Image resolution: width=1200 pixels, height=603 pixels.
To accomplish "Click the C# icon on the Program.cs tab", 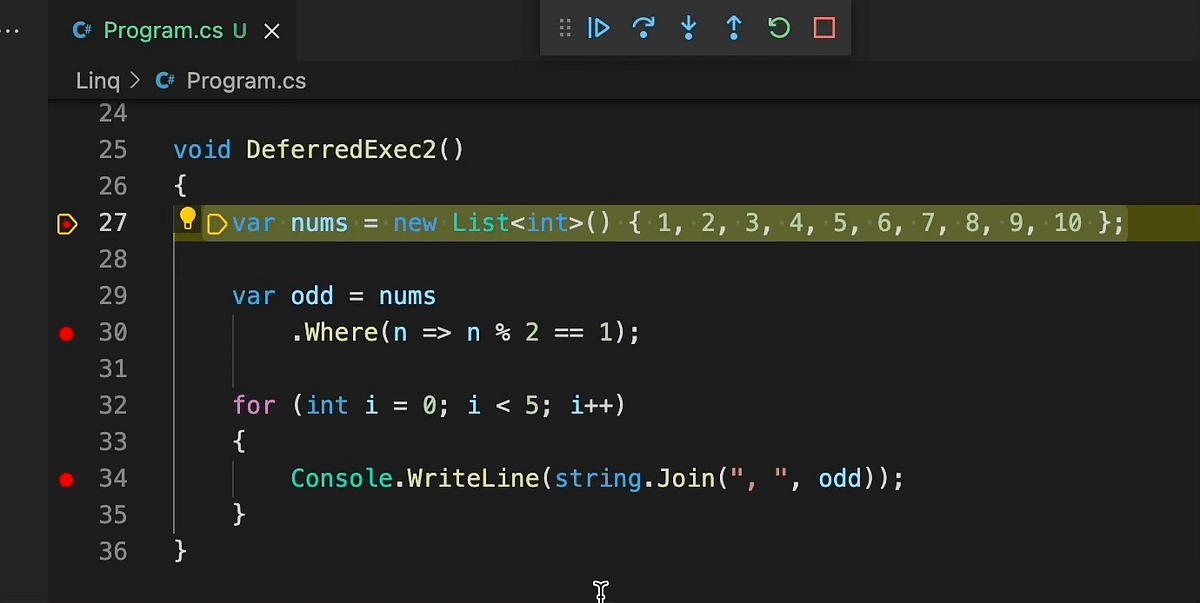I will click(x=82, y=30).
